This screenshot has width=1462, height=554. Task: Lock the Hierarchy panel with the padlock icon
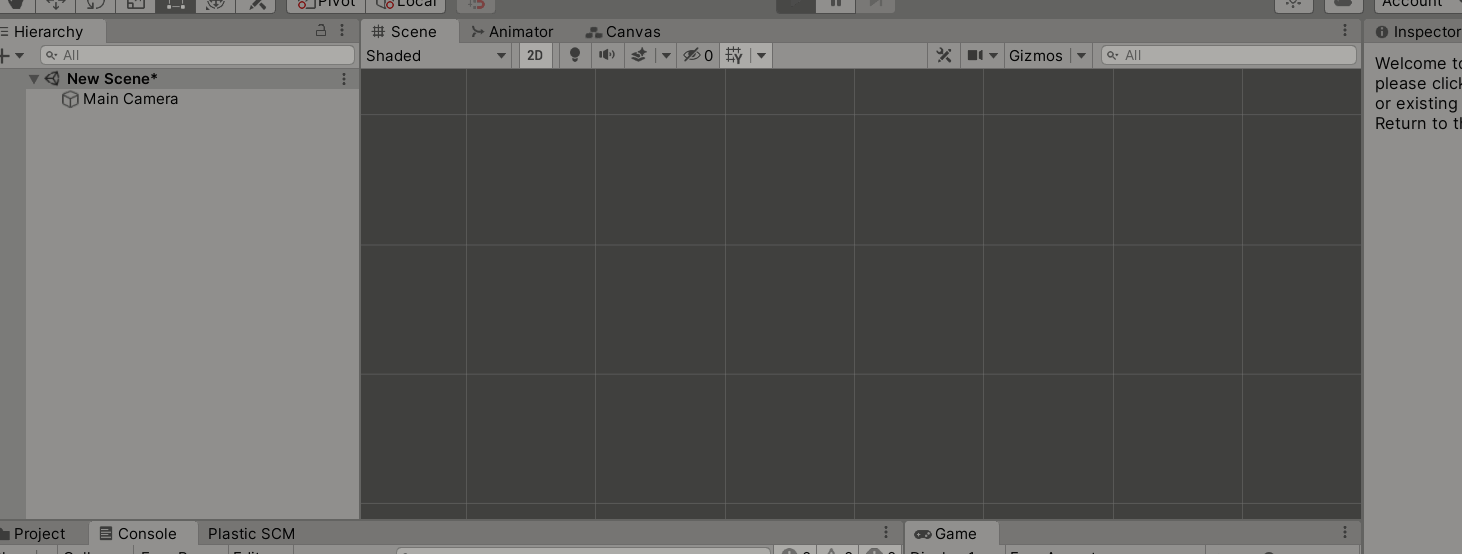(321, 31)
